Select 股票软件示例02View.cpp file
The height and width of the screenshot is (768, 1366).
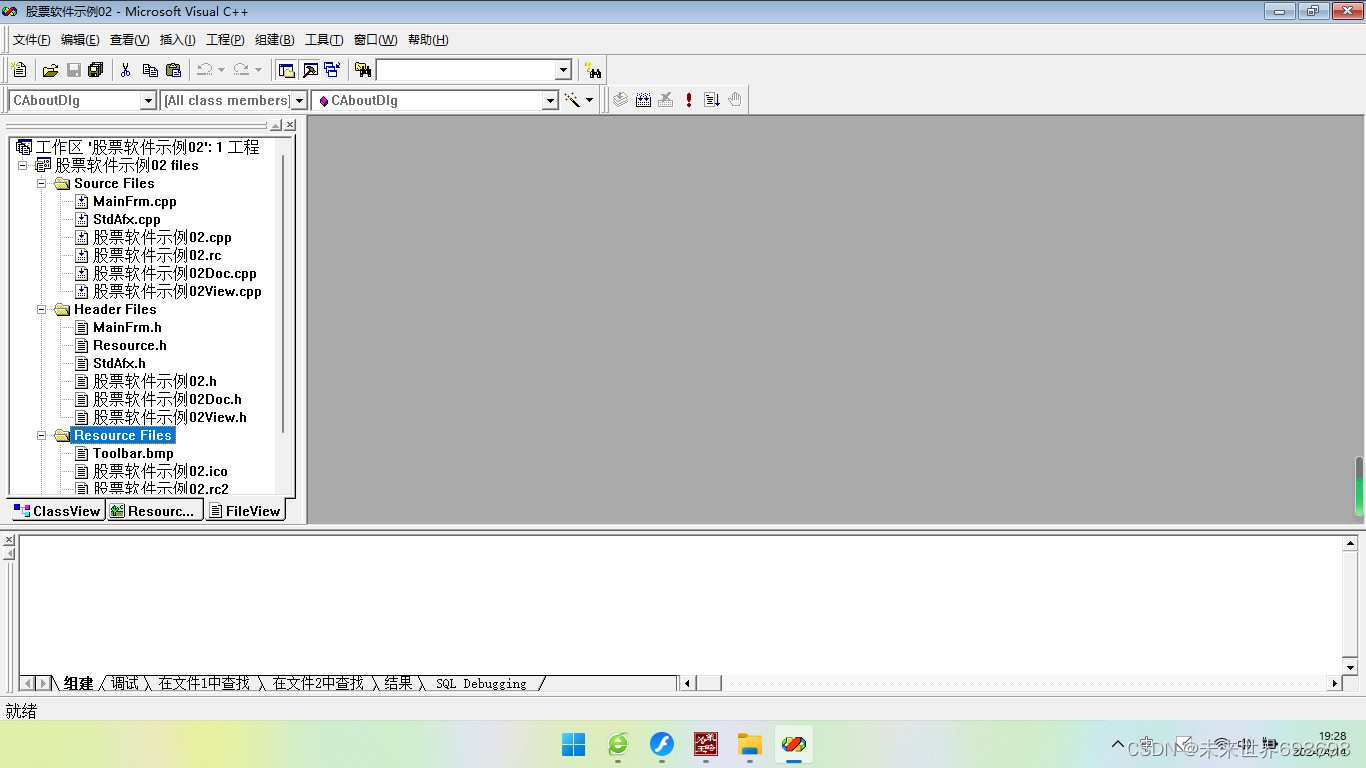point(177,292)
